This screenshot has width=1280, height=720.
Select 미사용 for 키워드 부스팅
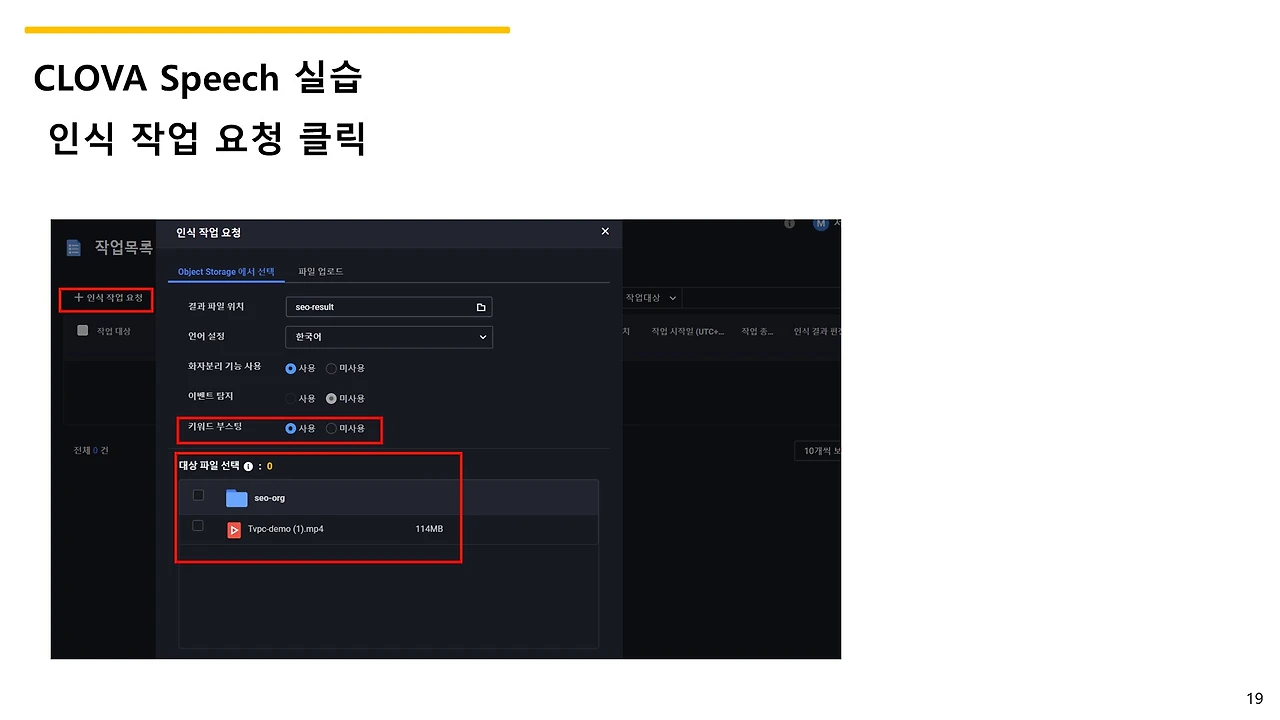[x=331, y=430]
